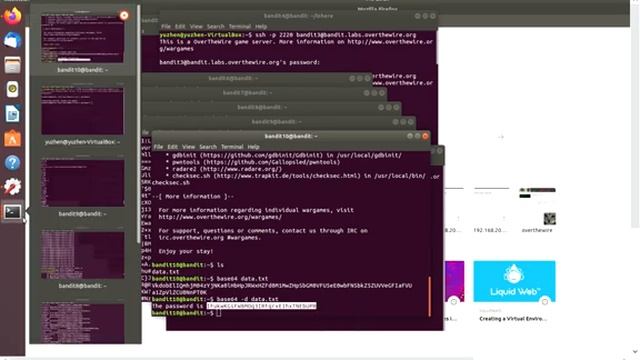Screen dimensions: 640x360
Task: Open the overthewire shortcut tile in Firefox
Action: 537,210
